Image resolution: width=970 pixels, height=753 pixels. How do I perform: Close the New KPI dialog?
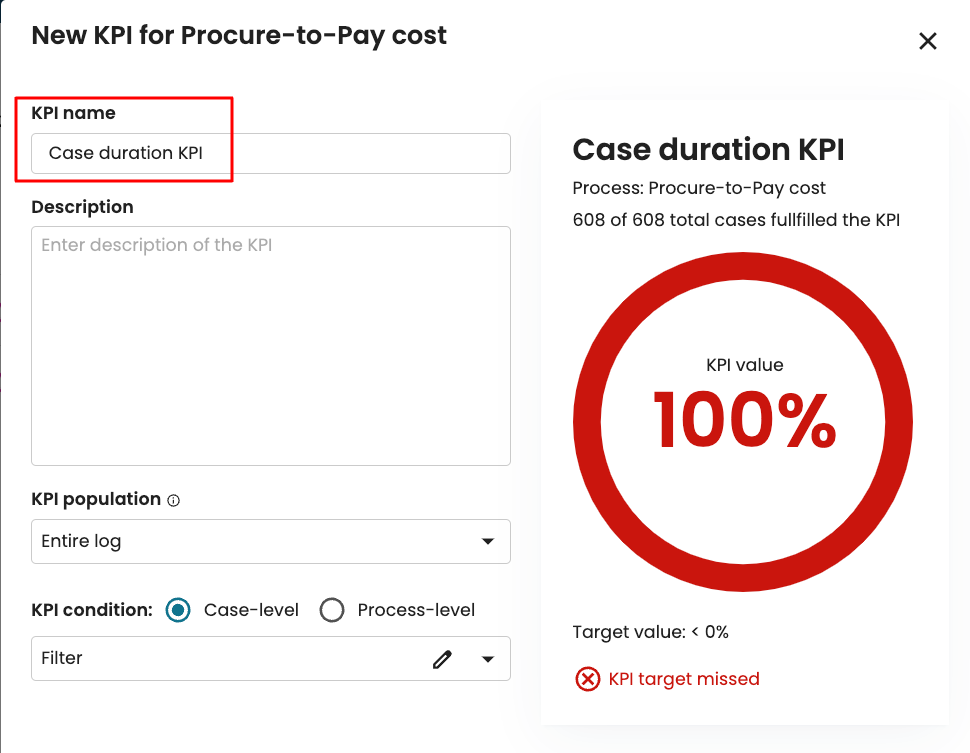(927, 41)
